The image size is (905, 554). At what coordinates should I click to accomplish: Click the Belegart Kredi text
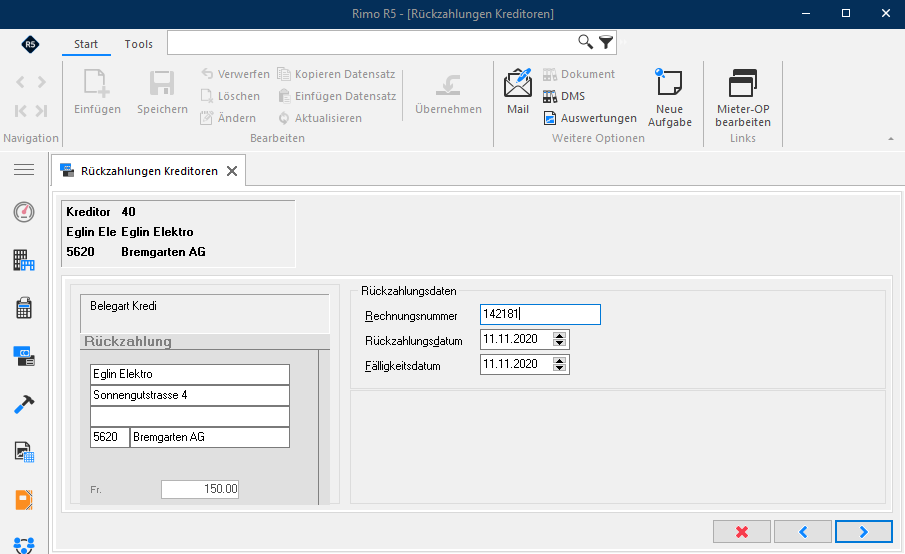[x=124, y=306]
